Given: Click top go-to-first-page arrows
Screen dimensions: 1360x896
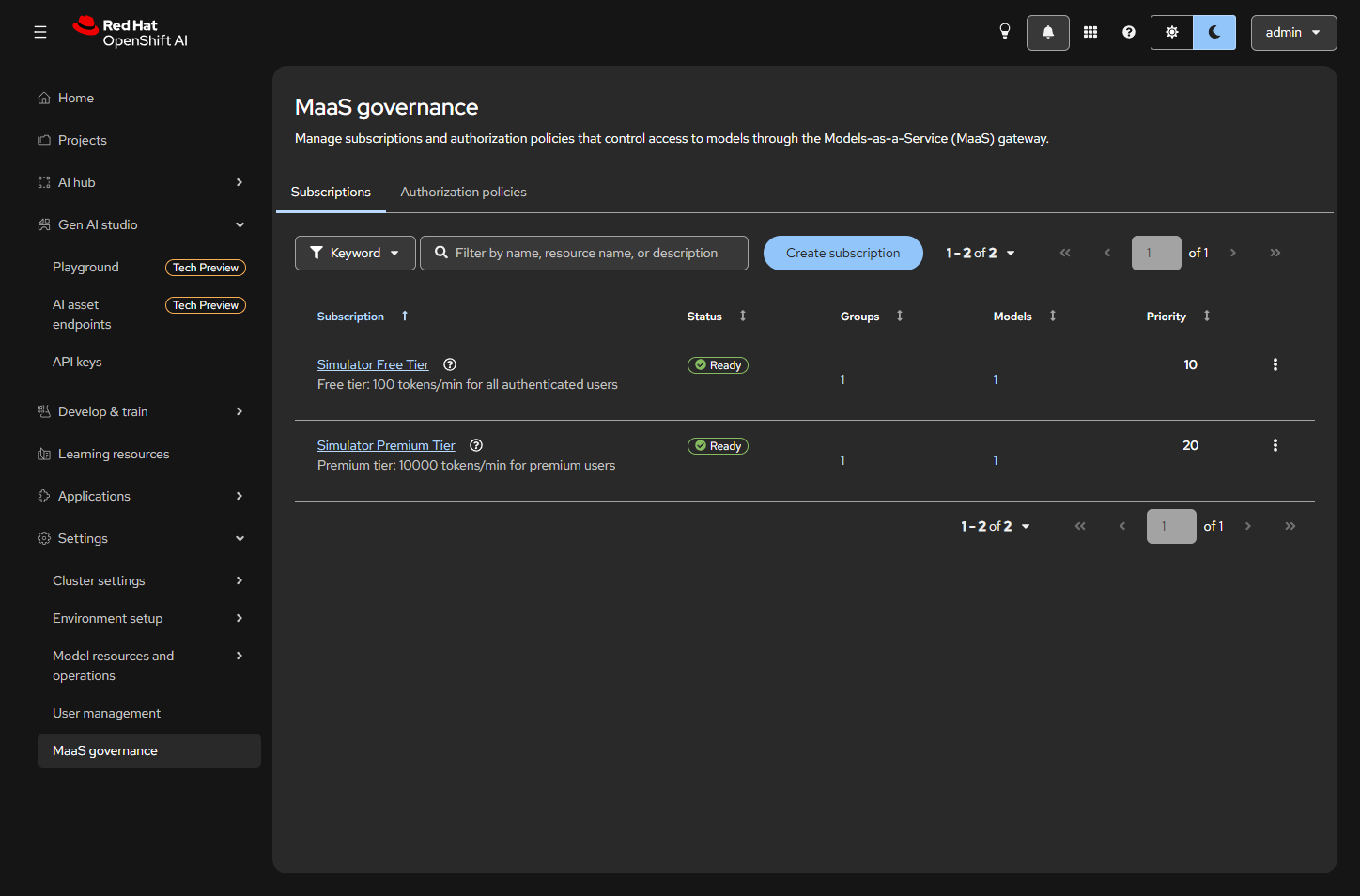Looking at the screenshot, I should coord(1065,253).
